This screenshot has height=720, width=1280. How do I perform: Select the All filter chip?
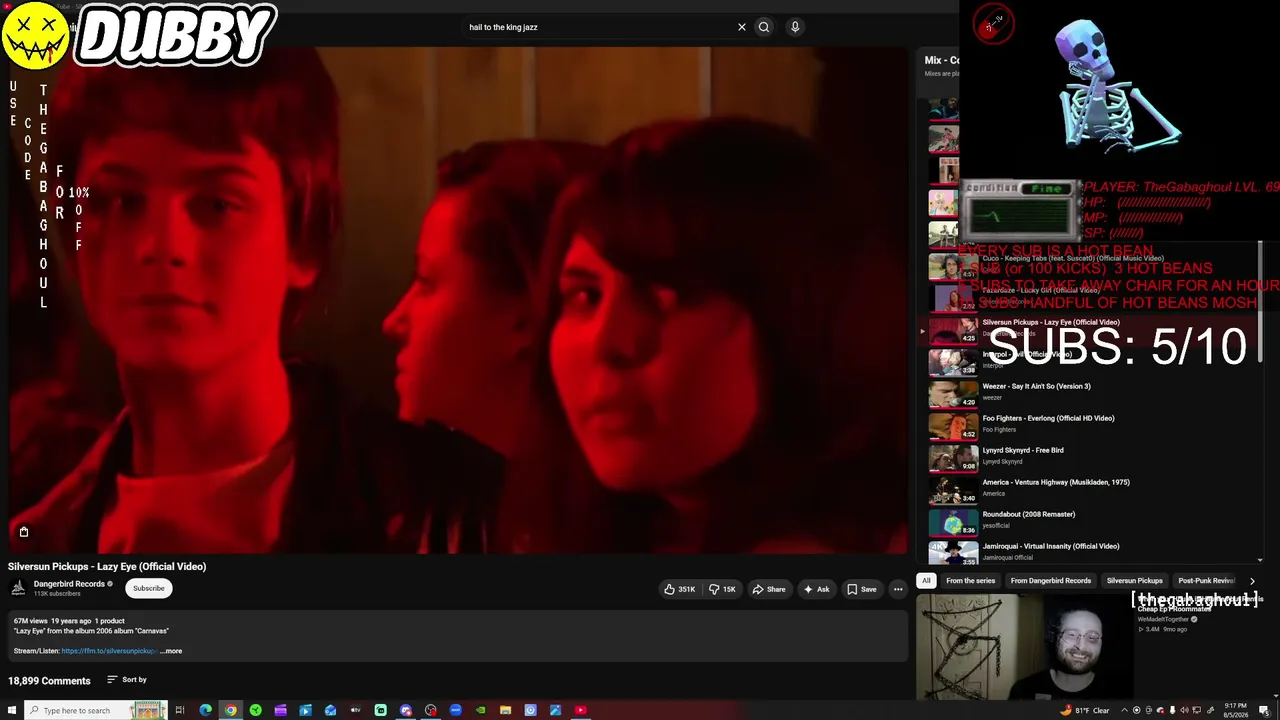[x=926, y=581]
